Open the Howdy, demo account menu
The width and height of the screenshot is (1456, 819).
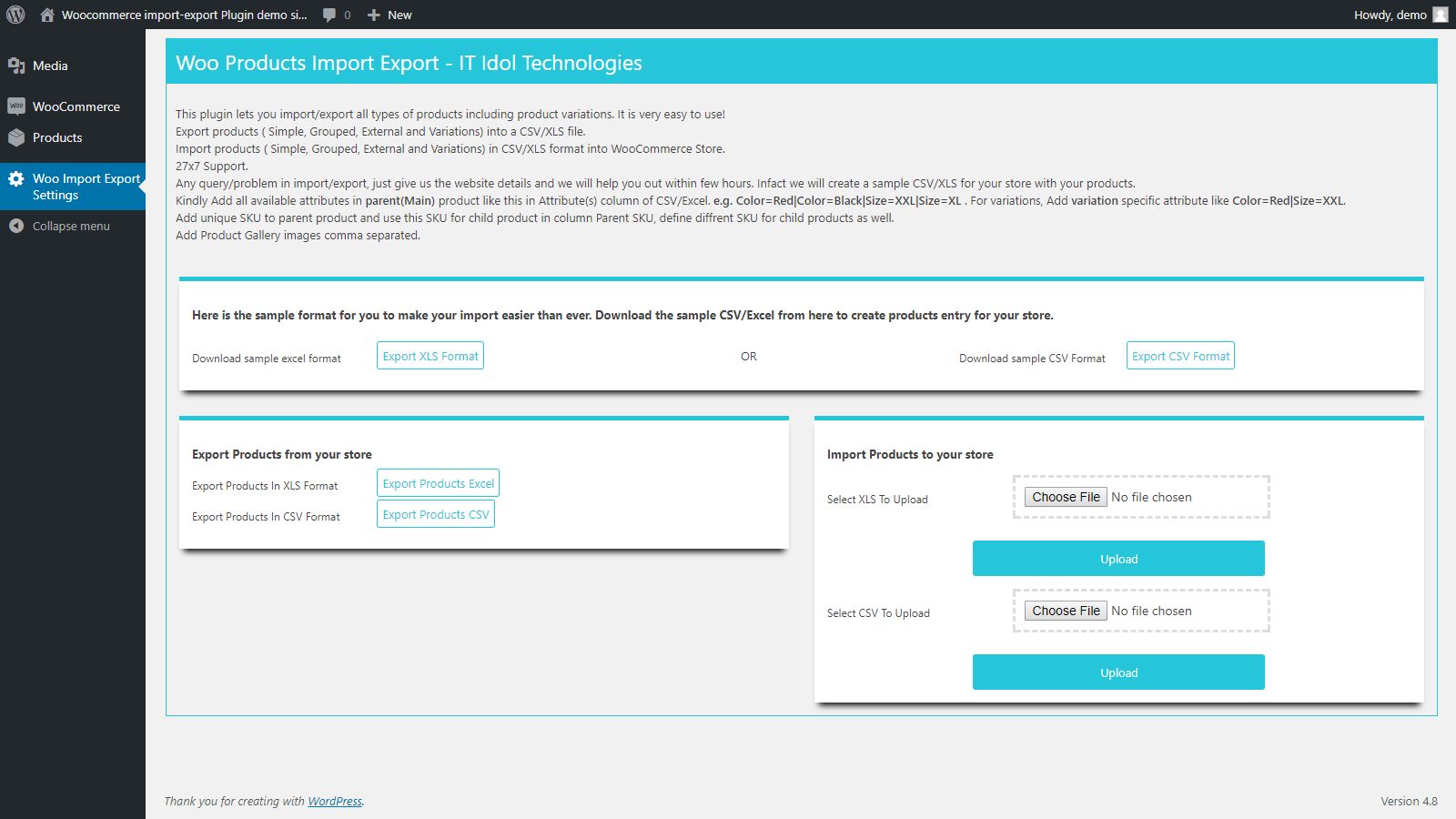pos(1400,15)
